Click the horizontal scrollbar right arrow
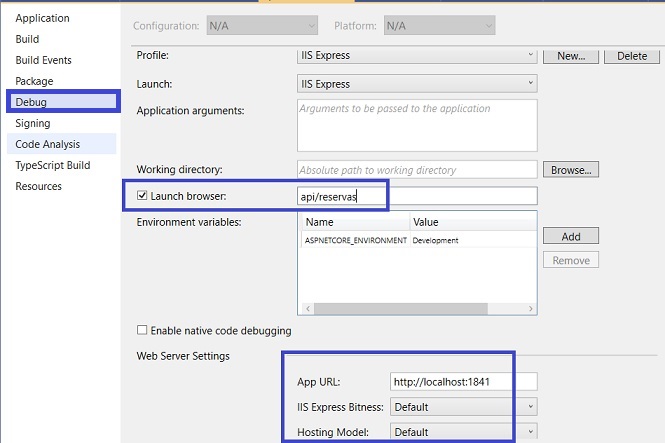 pos(531,309)
